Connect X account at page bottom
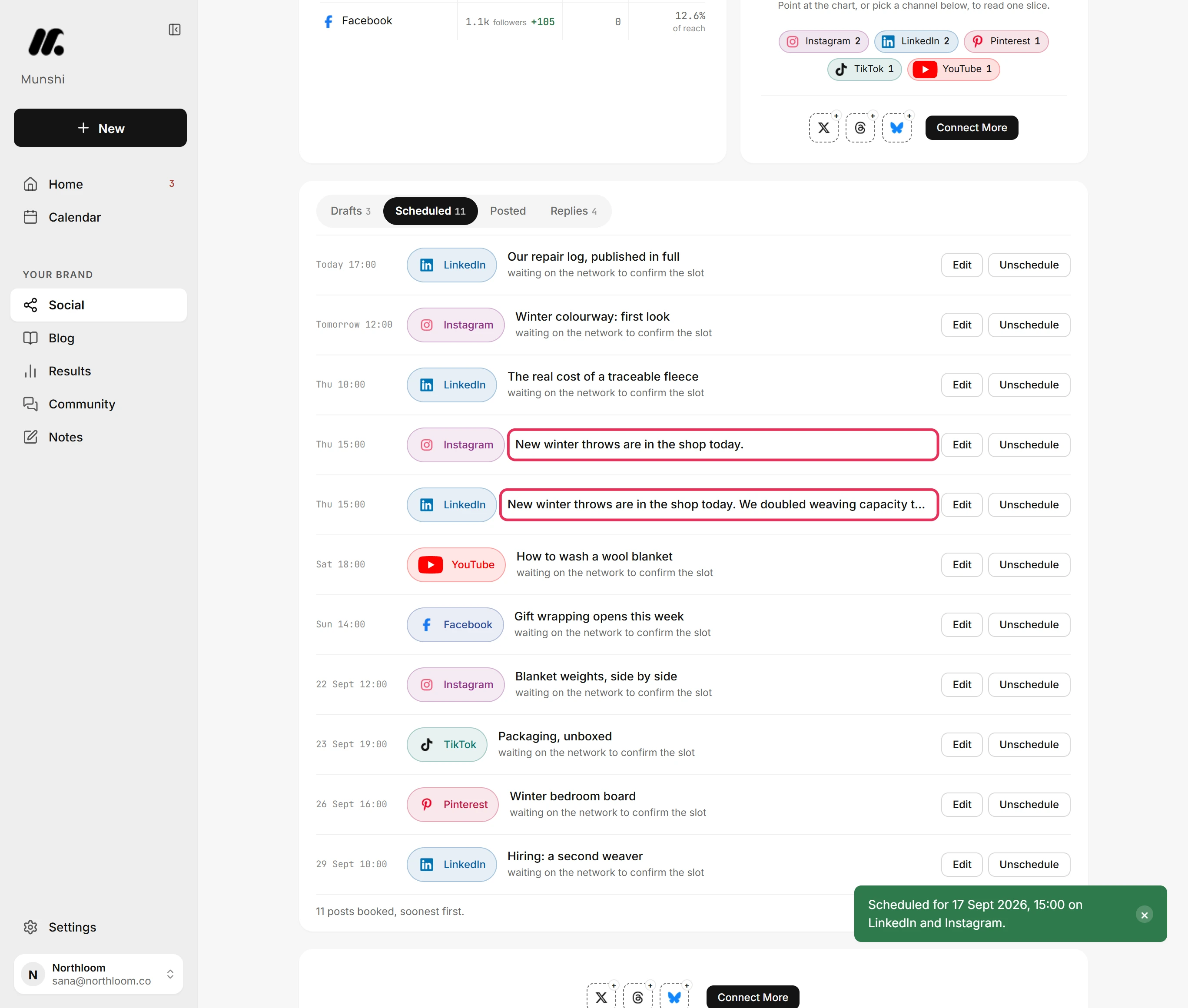 (601, 997)
